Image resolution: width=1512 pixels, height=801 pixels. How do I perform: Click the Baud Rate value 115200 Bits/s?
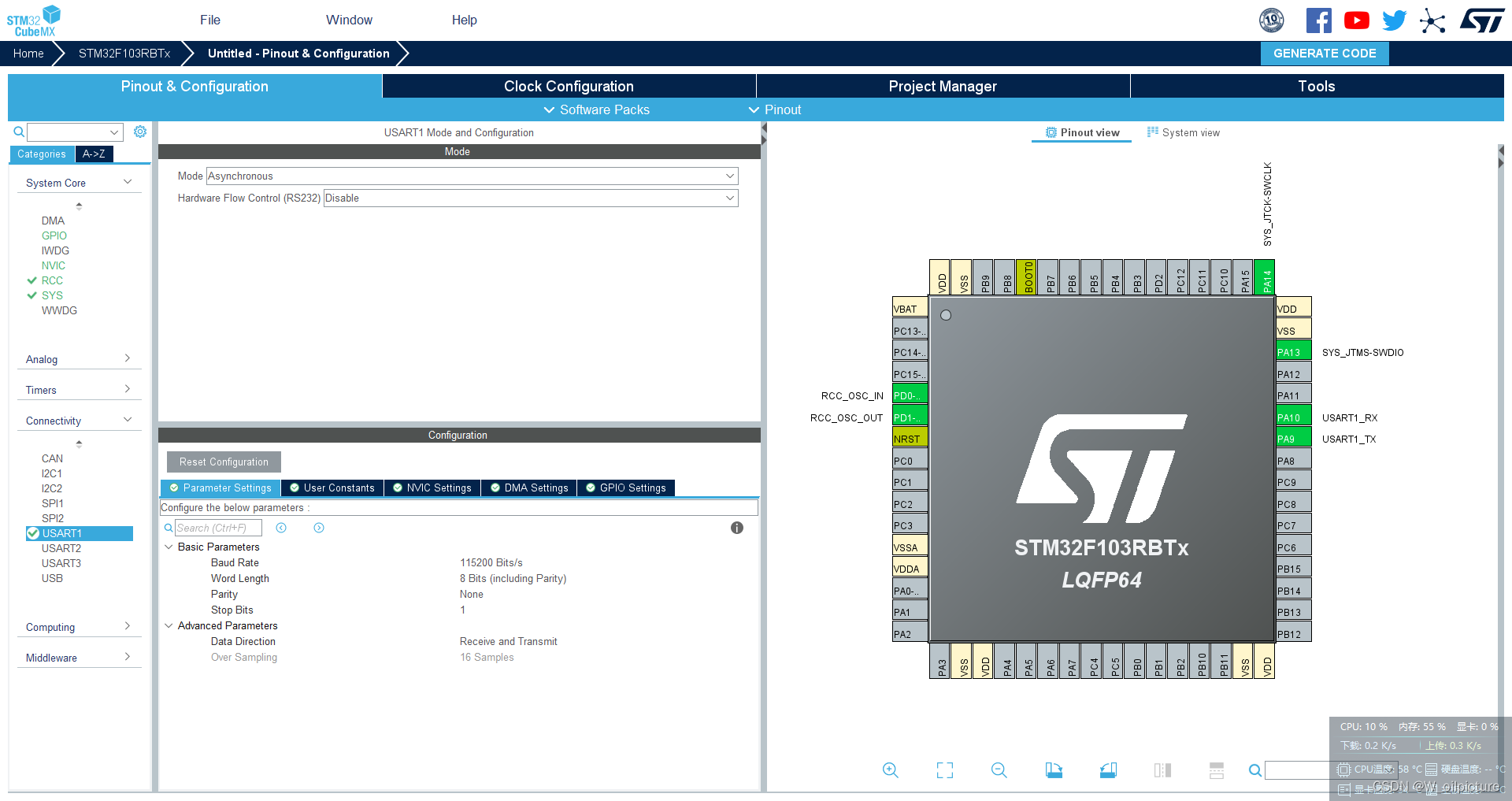tap(491, 562)
